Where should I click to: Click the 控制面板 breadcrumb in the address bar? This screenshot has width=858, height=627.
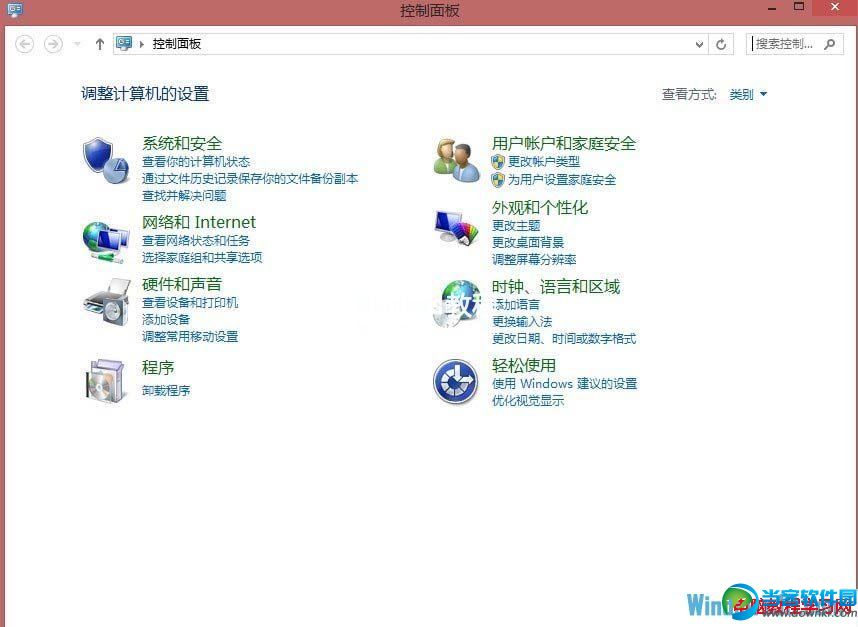click(177, 44)
